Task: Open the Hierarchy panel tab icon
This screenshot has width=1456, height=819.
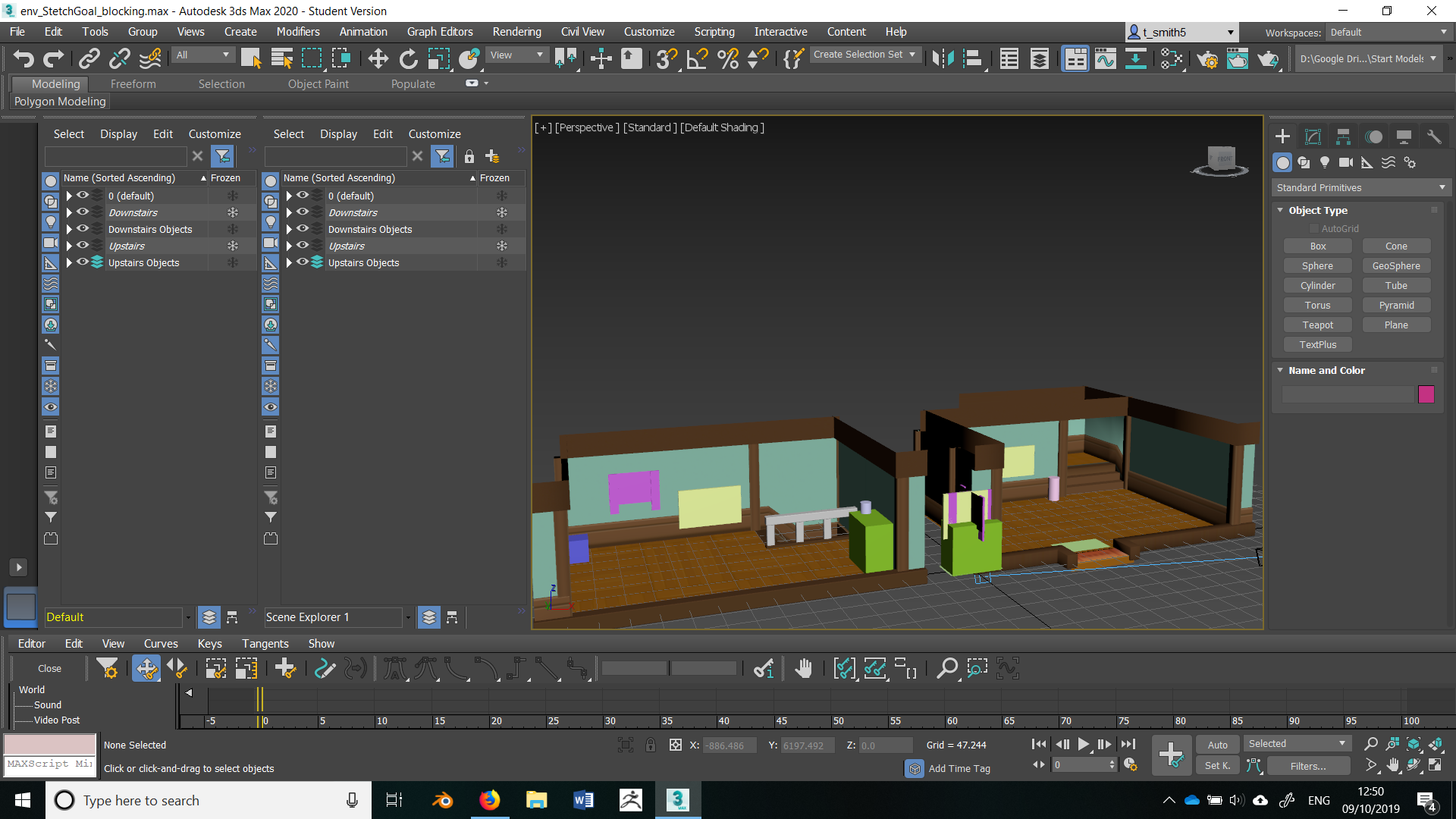Action: pyautogui.click(x=1343, y=136)
